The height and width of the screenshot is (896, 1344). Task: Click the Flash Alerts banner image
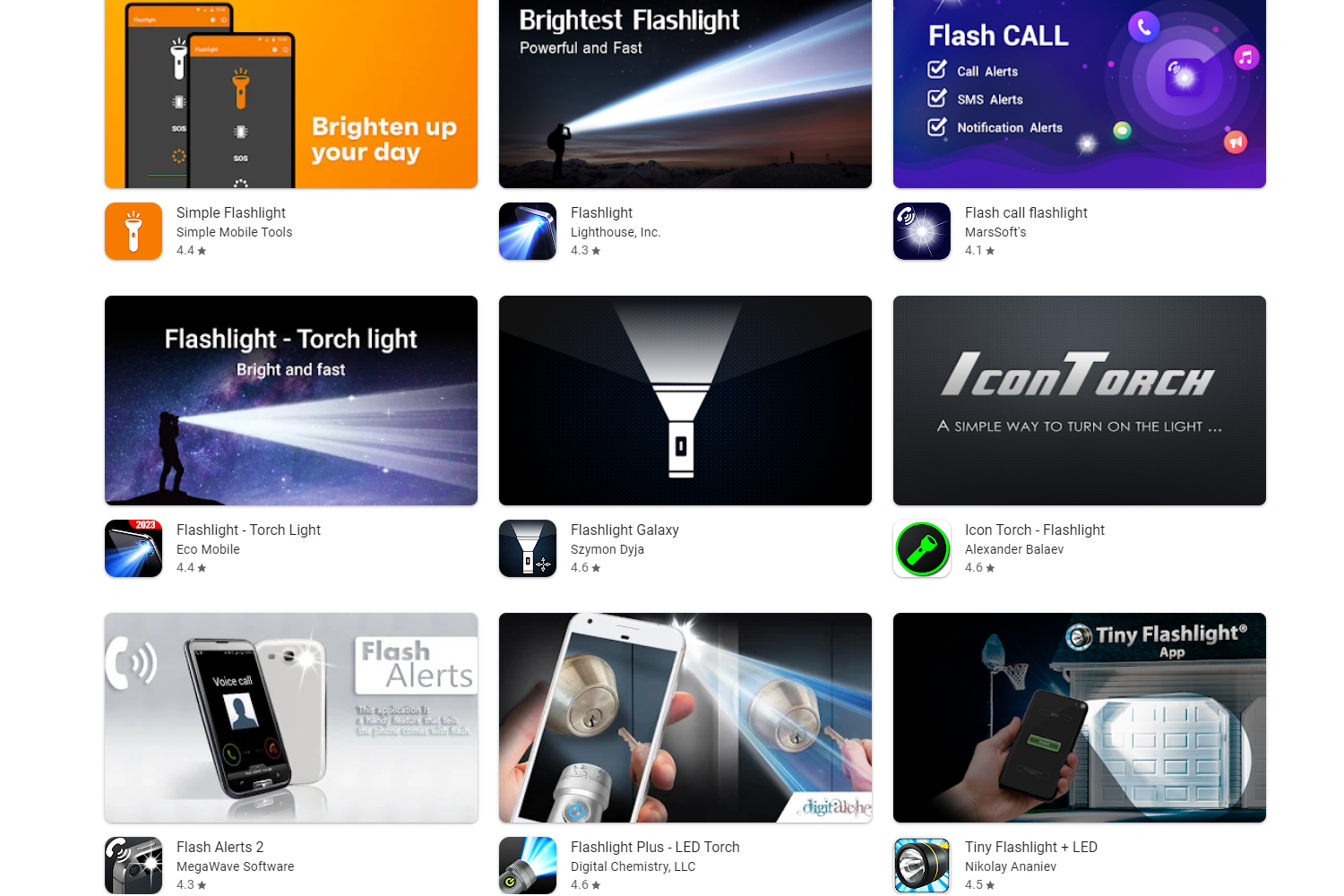[291, 718]
